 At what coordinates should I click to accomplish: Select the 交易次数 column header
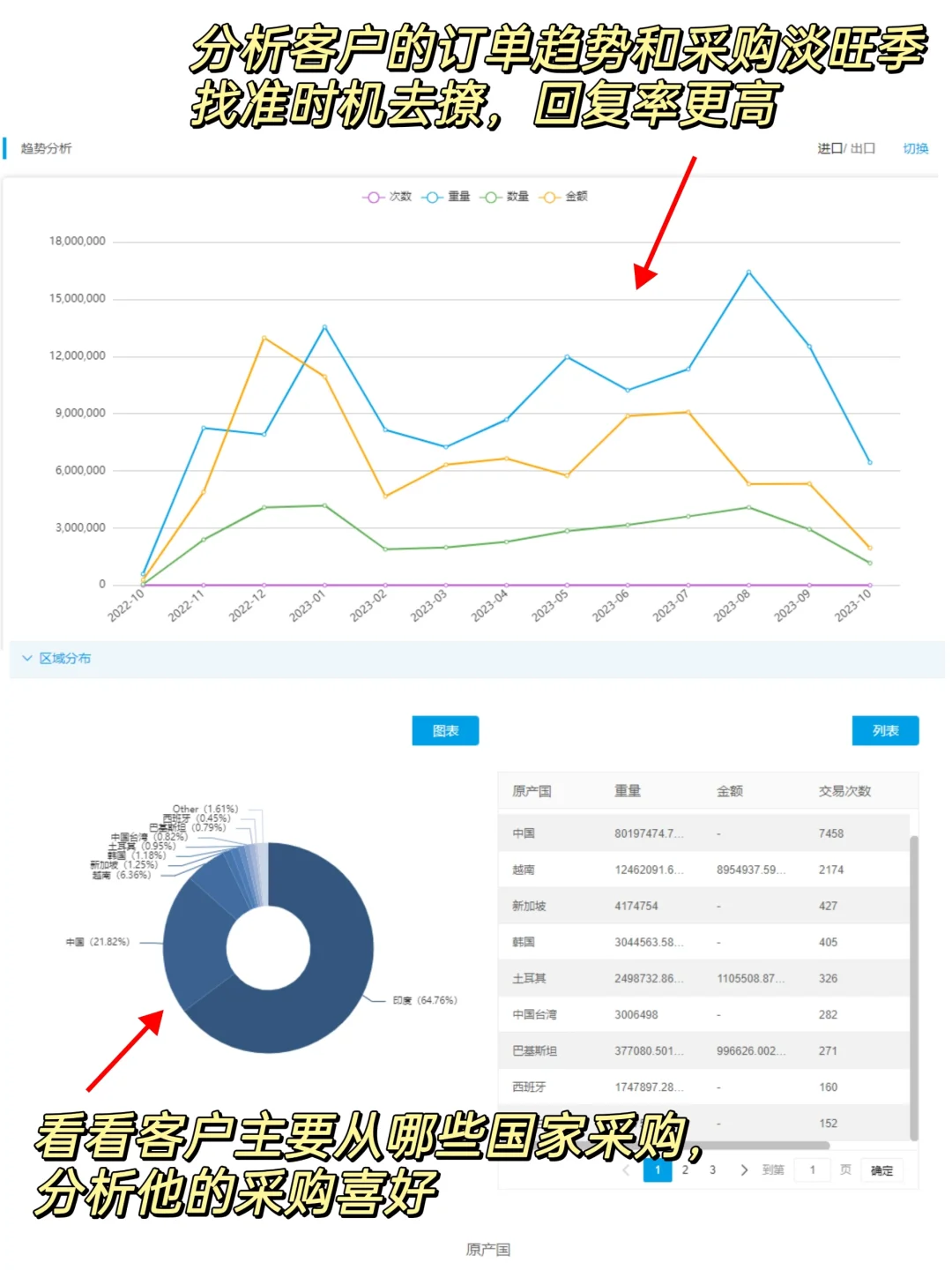tap(844, 791)
